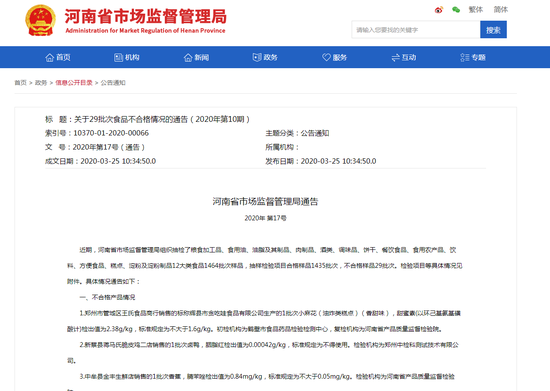This screenshot has height=391, width=550.
Task: Select index number 10370-01-2020-00066
Action: [111, 133]
